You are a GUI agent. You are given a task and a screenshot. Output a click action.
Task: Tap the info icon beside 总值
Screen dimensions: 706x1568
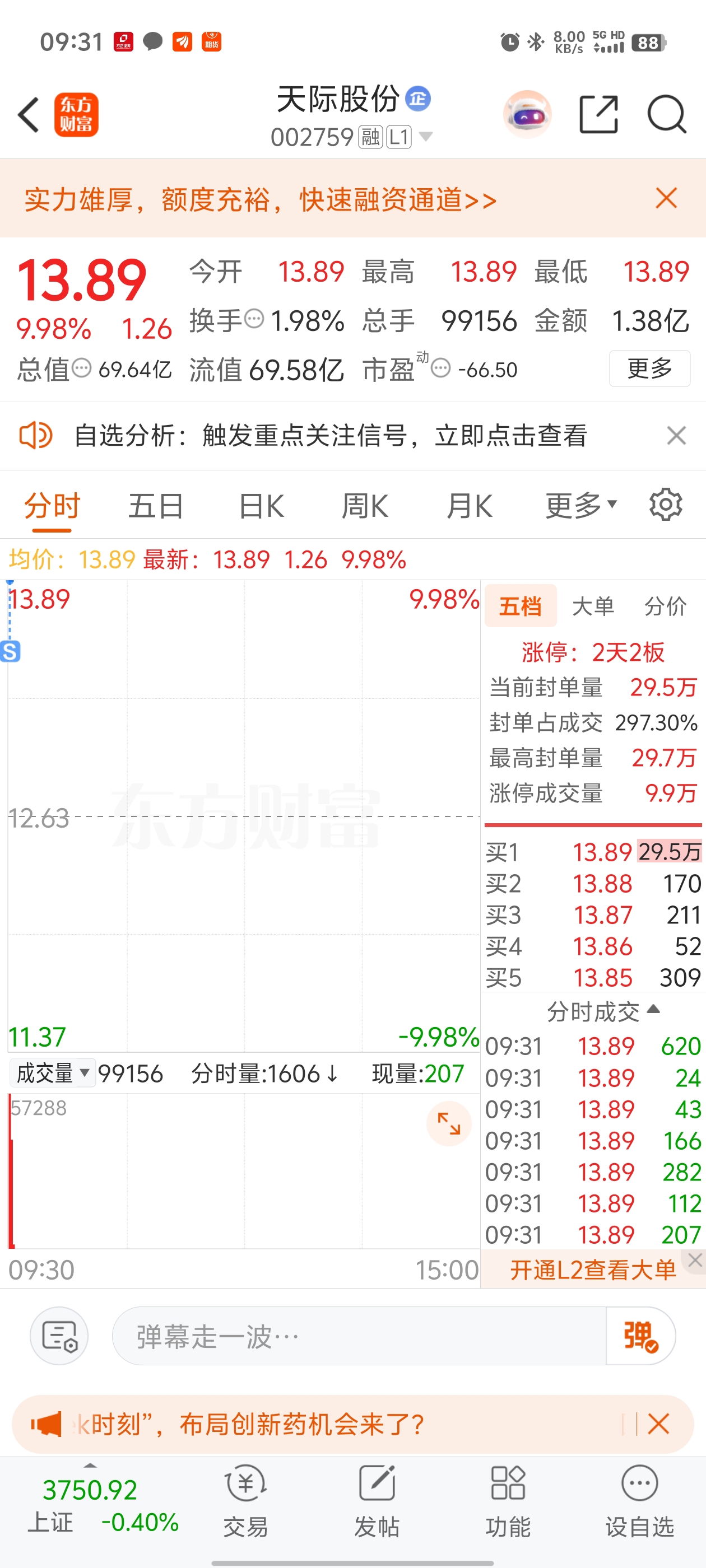coord(82,368)
